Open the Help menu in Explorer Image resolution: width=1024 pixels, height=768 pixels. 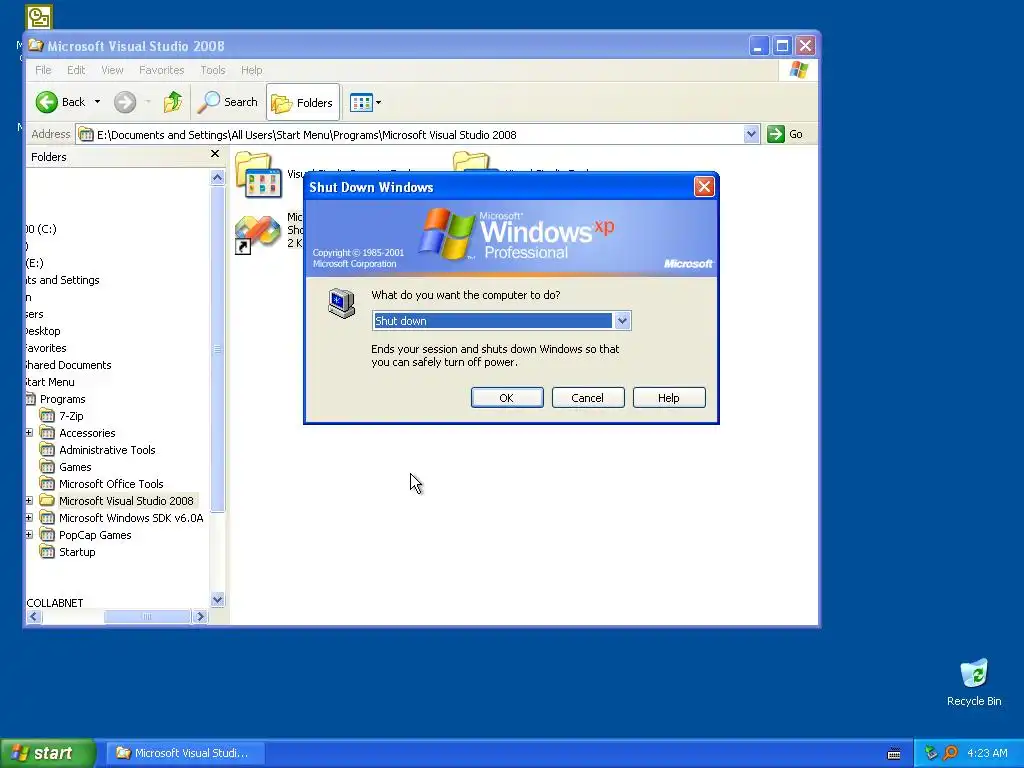251,70
